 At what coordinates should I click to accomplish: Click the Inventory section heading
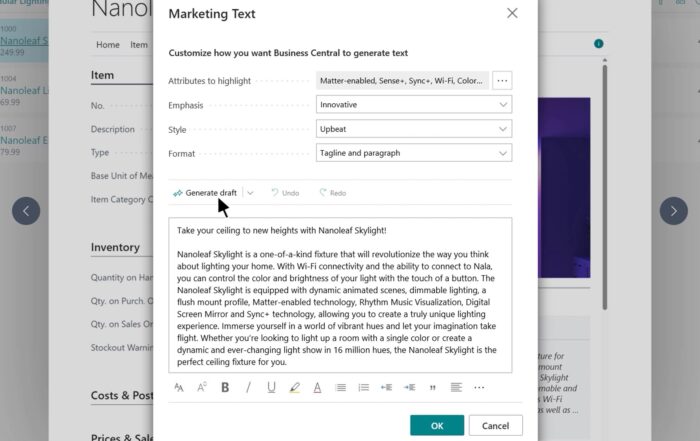point(115,247)
